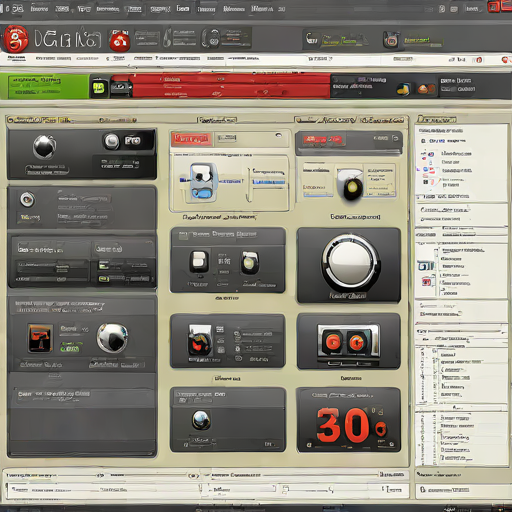Click the small ringed eye icon in dark panel
Screen dimensions: 512x512
[27, 199]
